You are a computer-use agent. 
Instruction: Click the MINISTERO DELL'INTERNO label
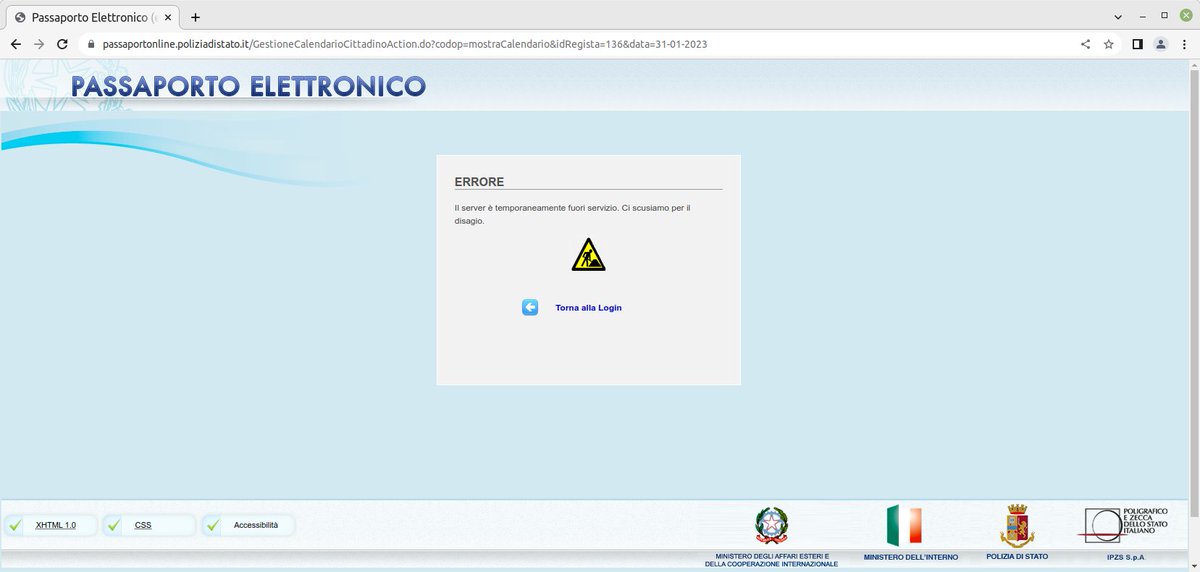coord(910,557)
